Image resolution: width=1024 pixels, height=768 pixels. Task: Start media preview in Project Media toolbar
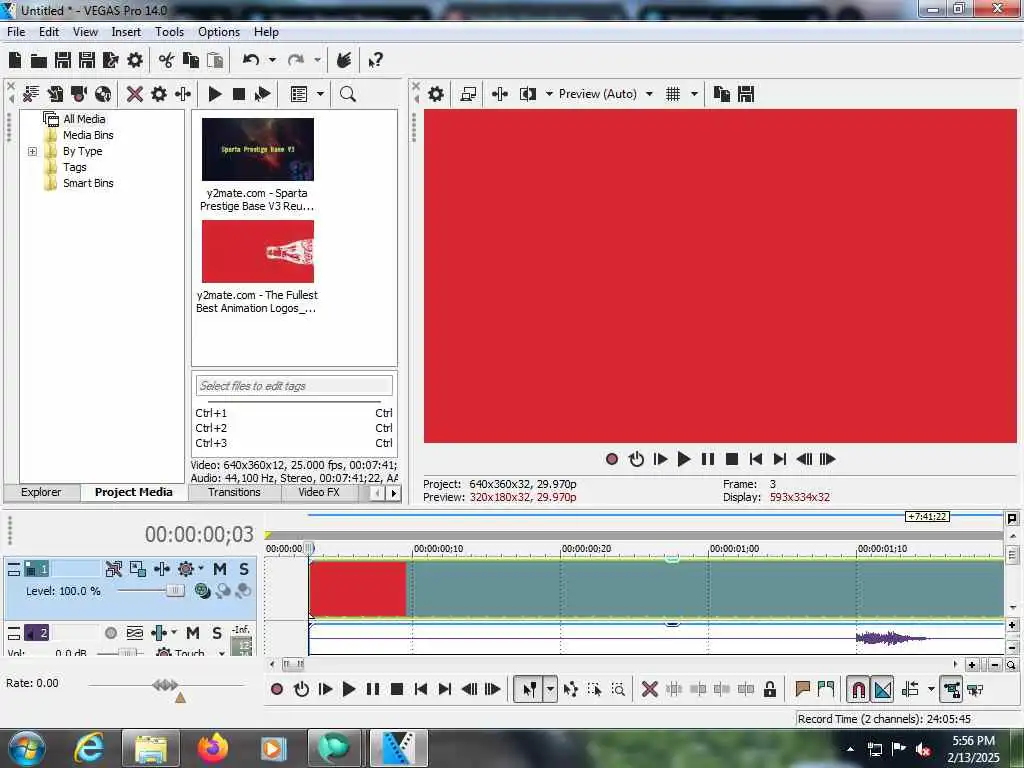pyautogui.click(x=215, y=94)
